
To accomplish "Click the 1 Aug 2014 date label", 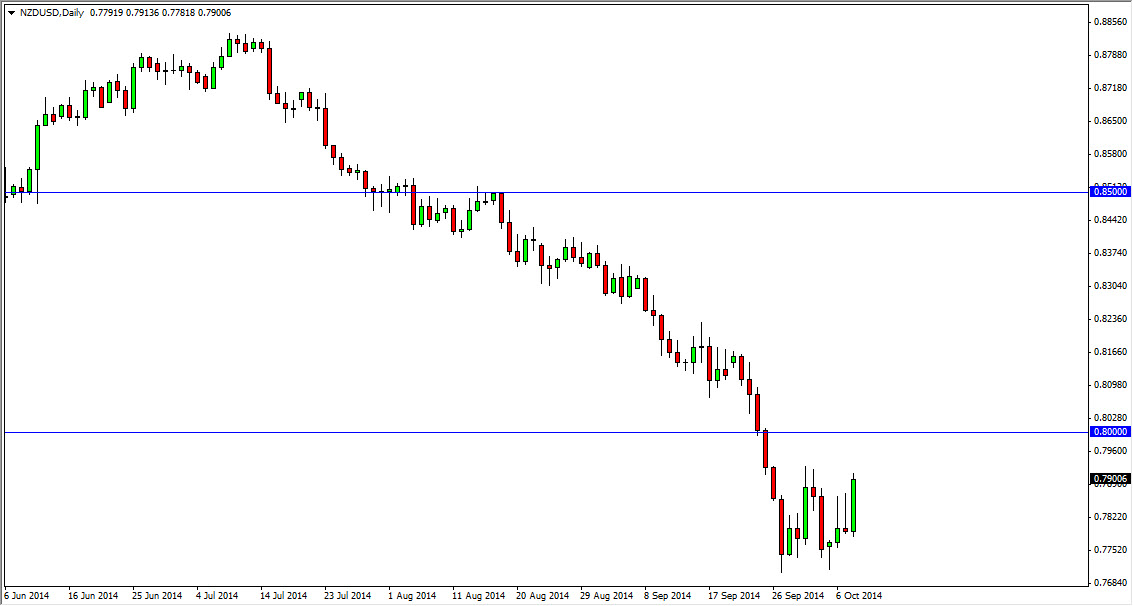I will click(413, 594).
